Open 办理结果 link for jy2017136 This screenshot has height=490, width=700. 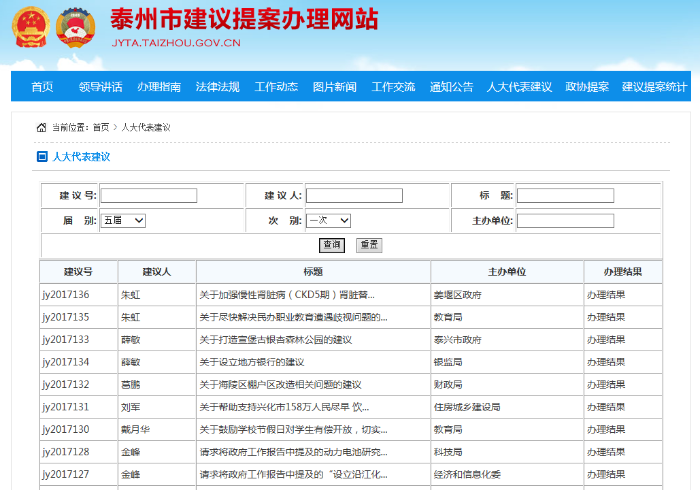606,295
